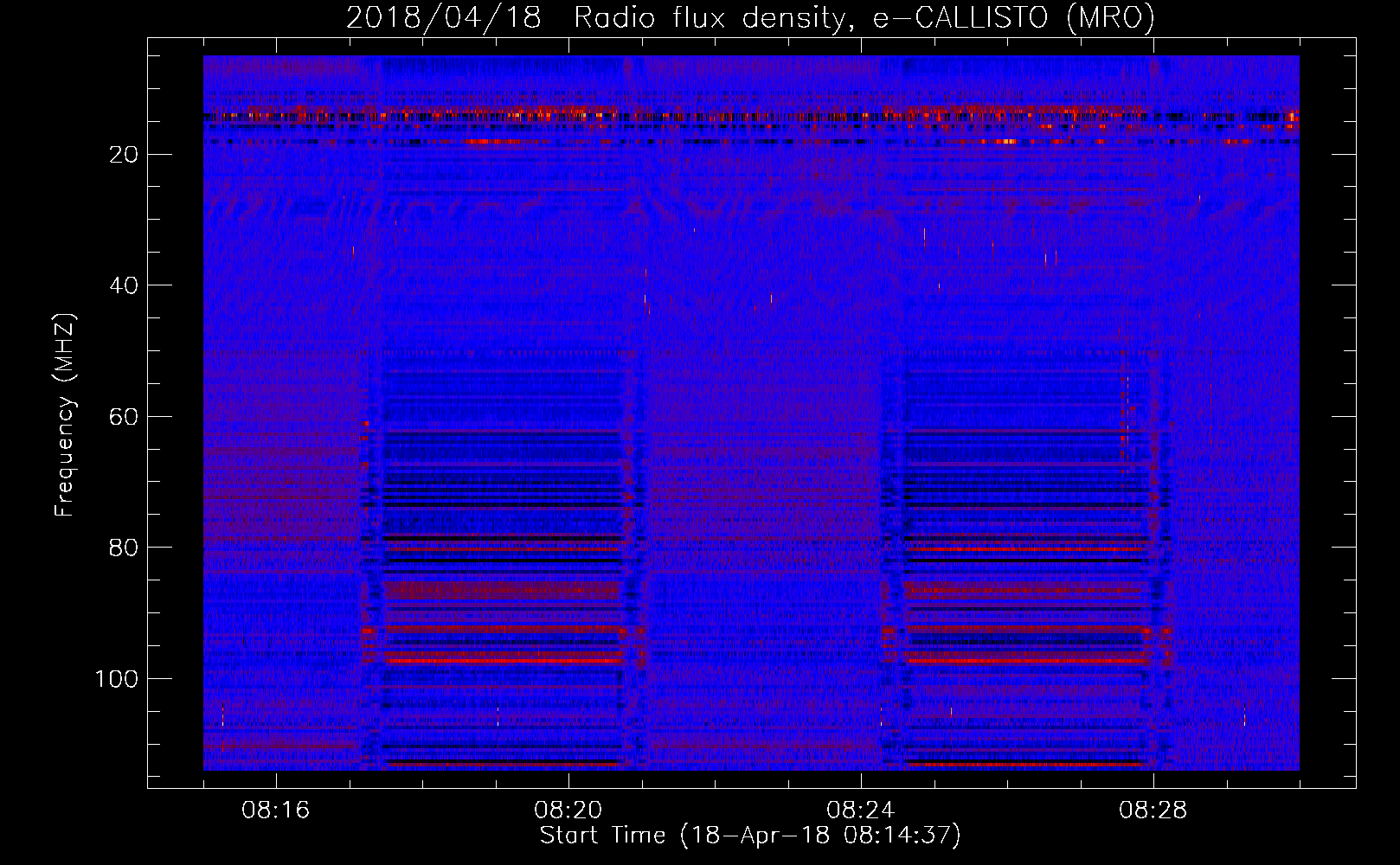Click the 'Start Time (18-Apr-18 08:14:37)' label
Screen dimensions: 1400x865
750,836
